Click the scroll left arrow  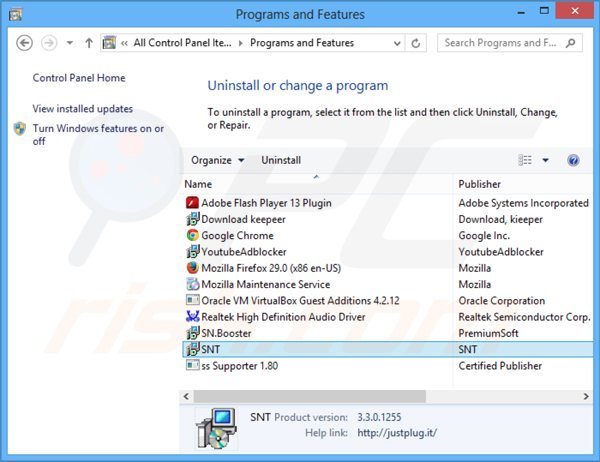click(186, 397)
